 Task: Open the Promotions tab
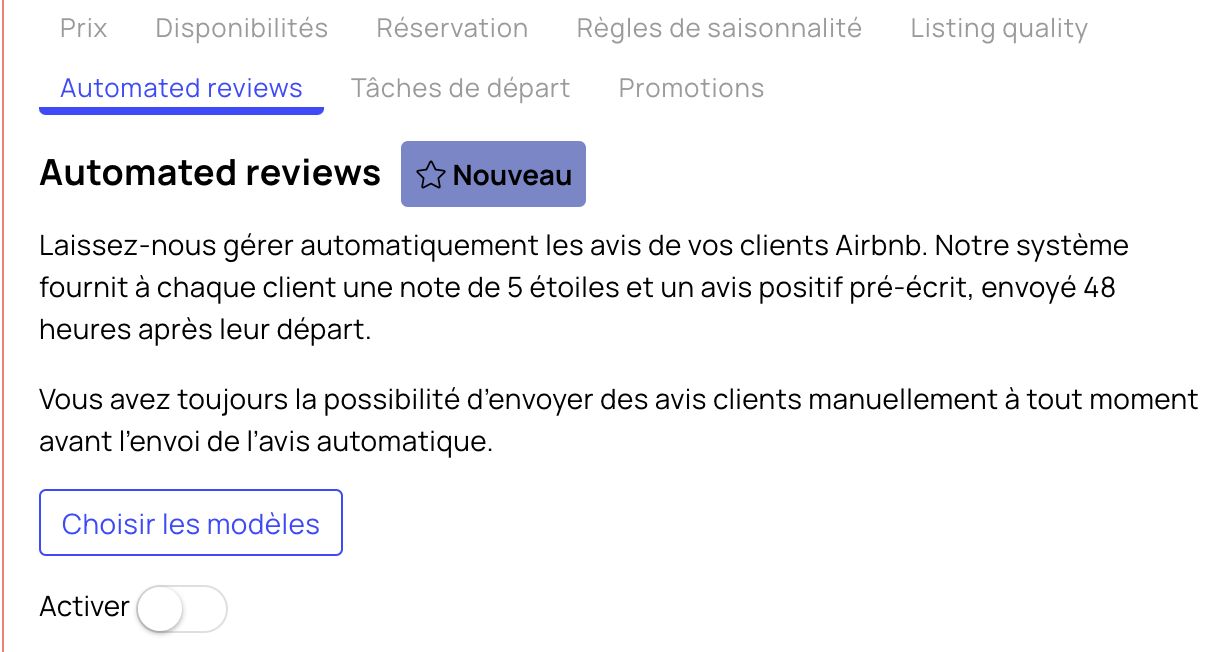point(691,88)
